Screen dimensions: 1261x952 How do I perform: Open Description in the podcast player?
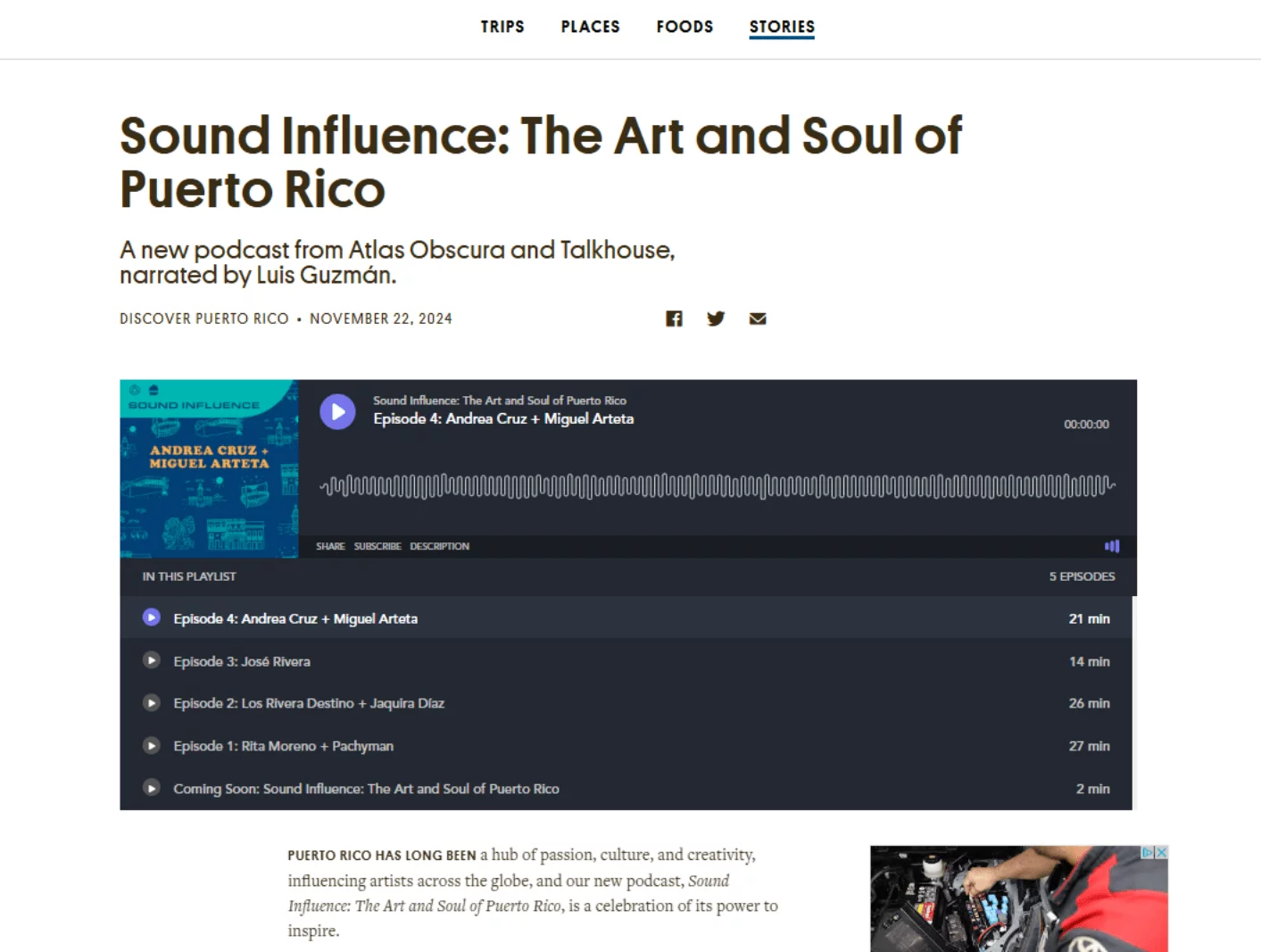(439, 546)
